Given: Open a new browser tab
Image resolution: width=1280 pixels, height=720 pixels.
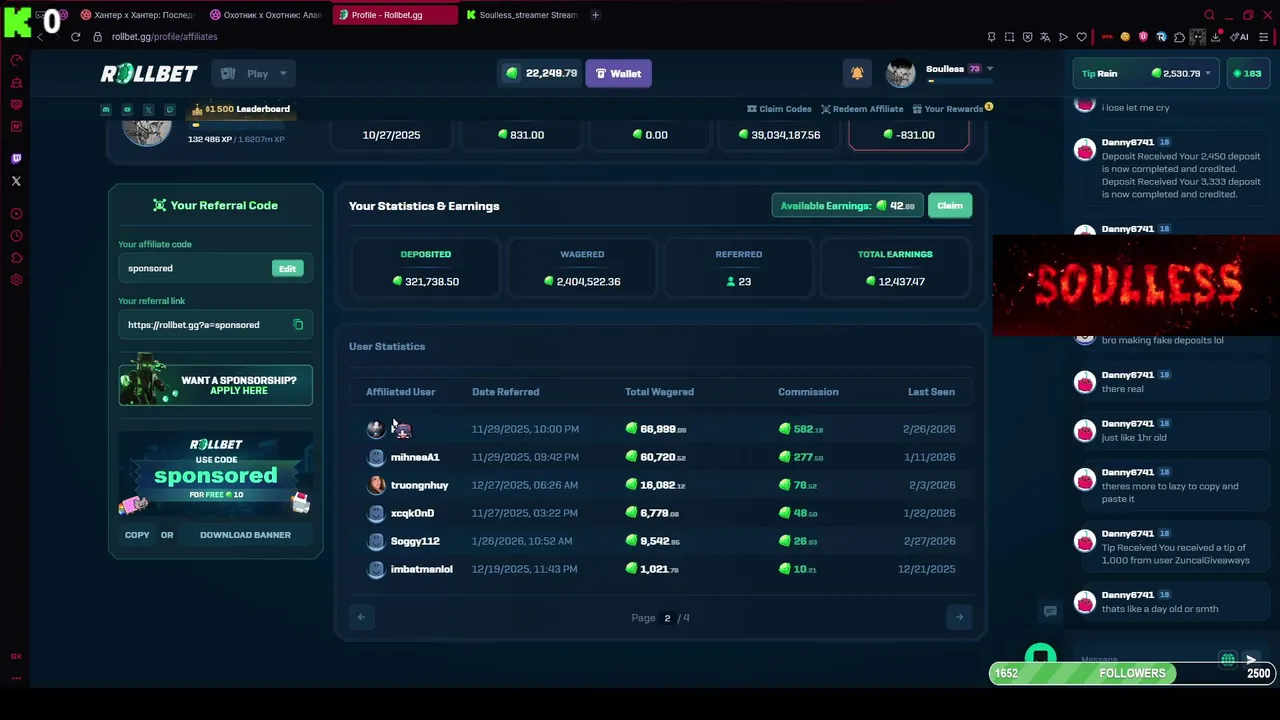Looking at the screenshot, I should click(595, 15).
